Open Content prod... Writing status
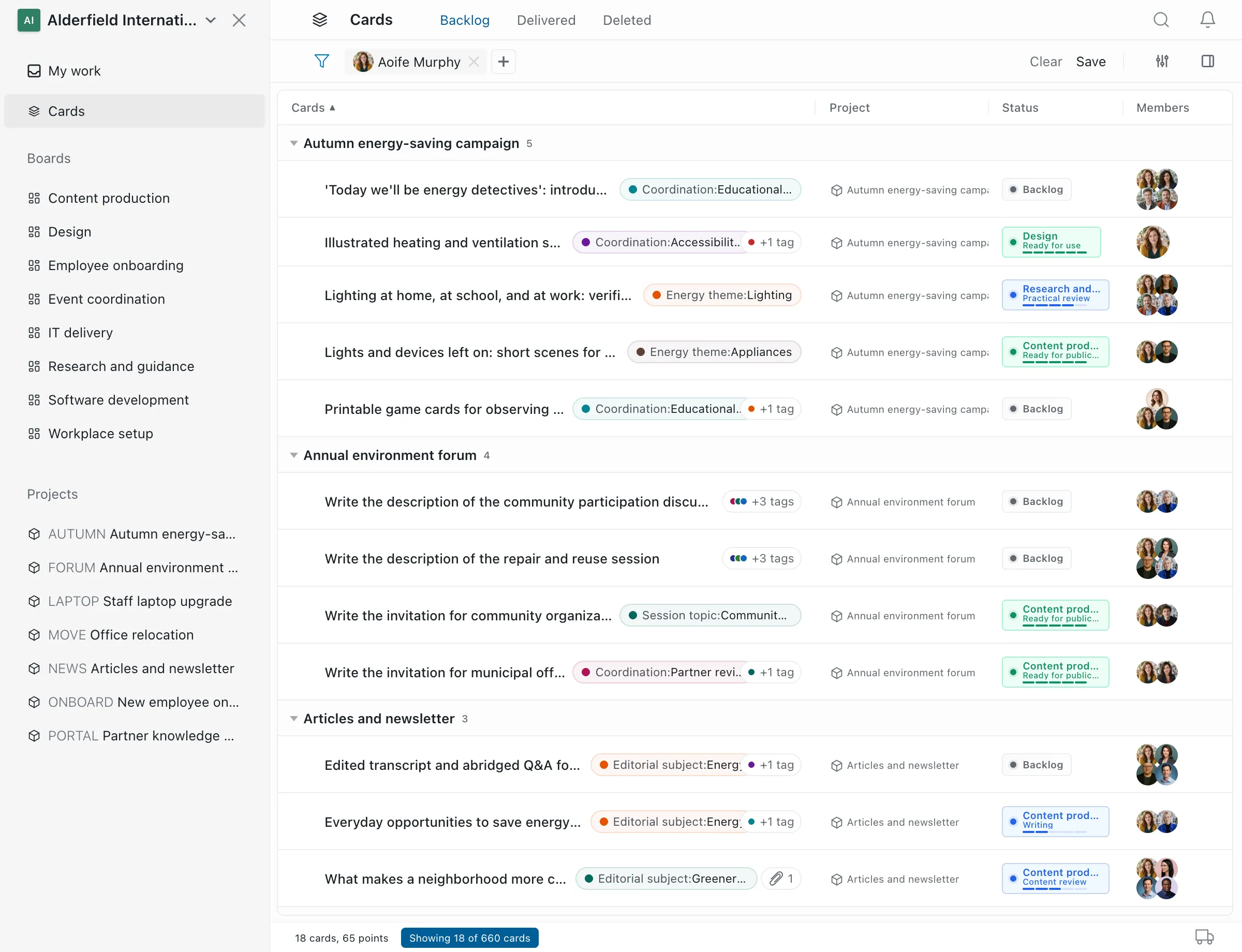1242x952 pixels. click(1055, 822)
